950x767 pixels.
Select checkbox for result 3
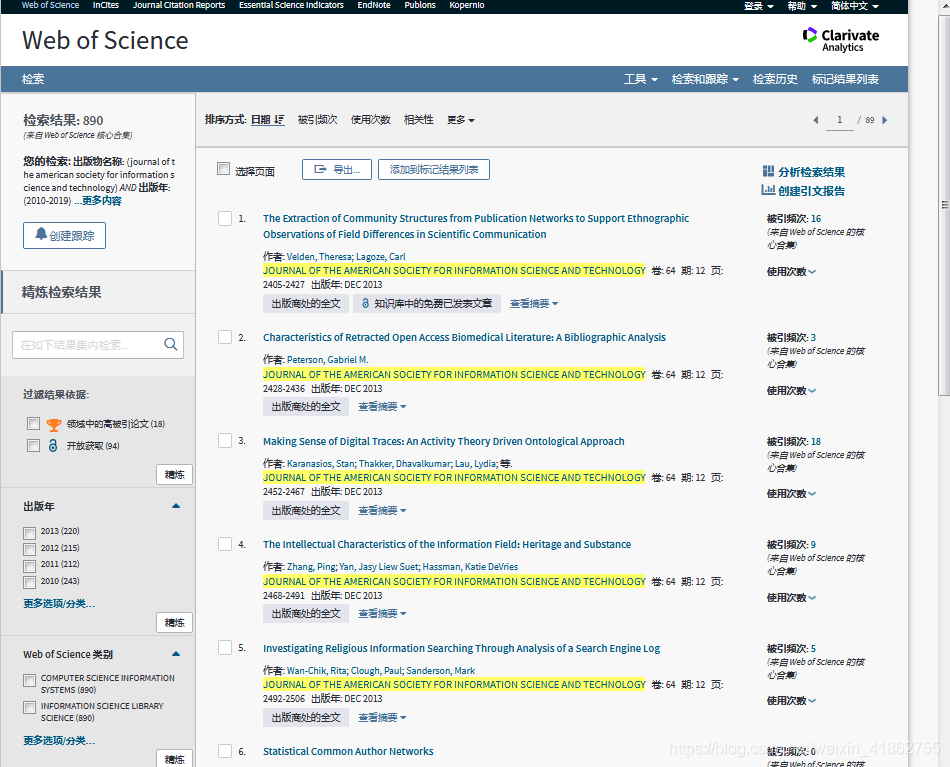[225, 440]
